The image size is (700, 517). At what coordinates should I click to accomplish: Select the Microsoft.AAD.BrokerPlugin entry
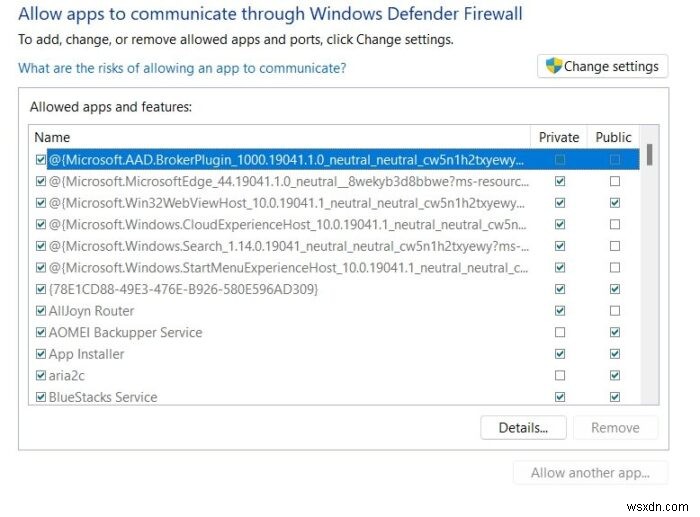click(x=285, y=159)
